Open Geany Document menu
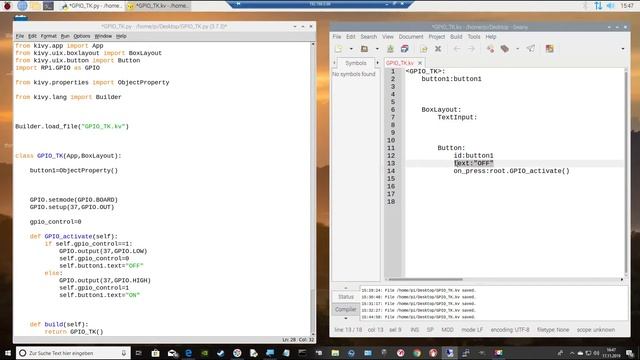This screenshot has width=640, height=360. (411, 37)
